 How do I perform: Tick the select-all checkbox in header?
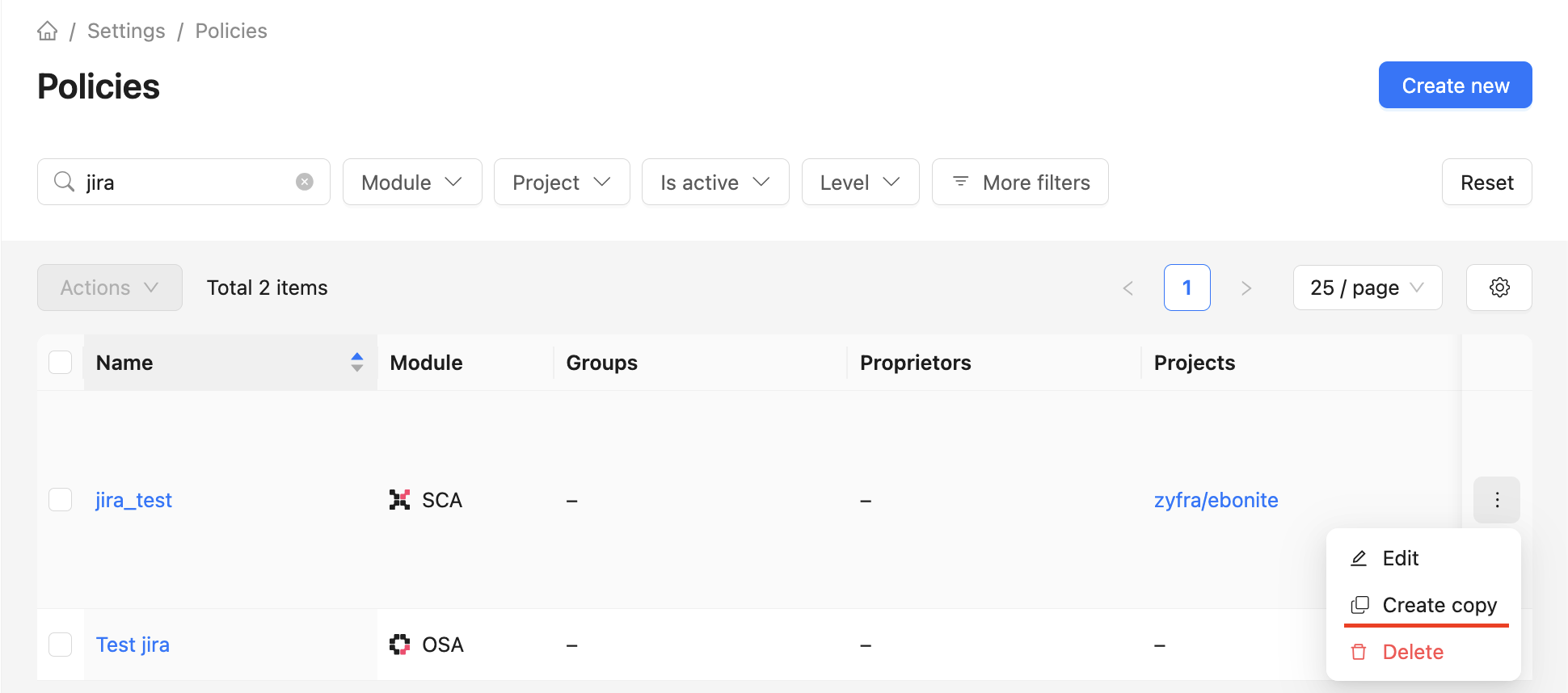(61, 362)
